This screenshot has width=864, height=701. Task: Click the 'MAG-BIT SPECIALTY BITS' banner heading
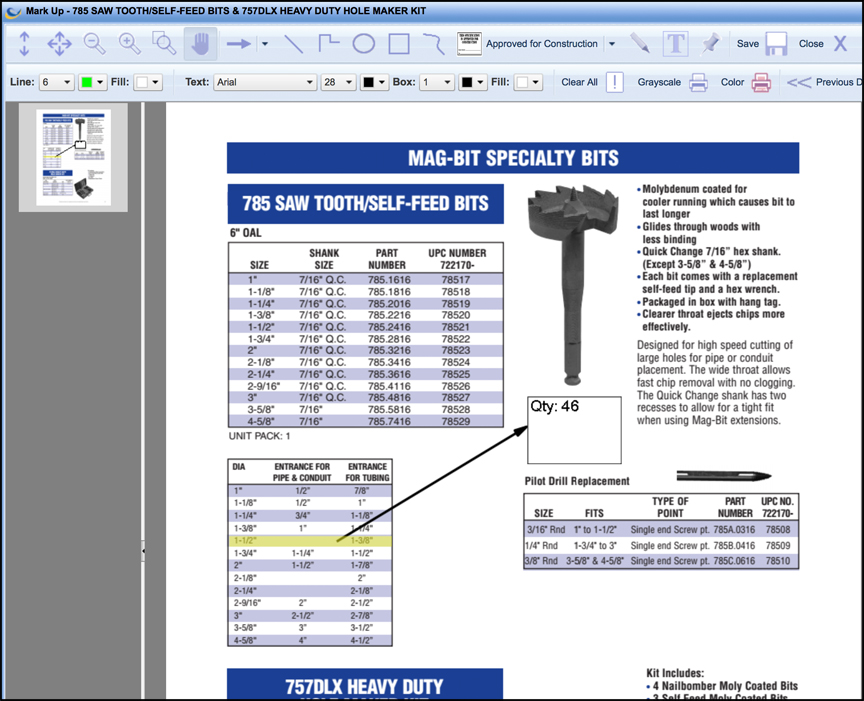513,158
